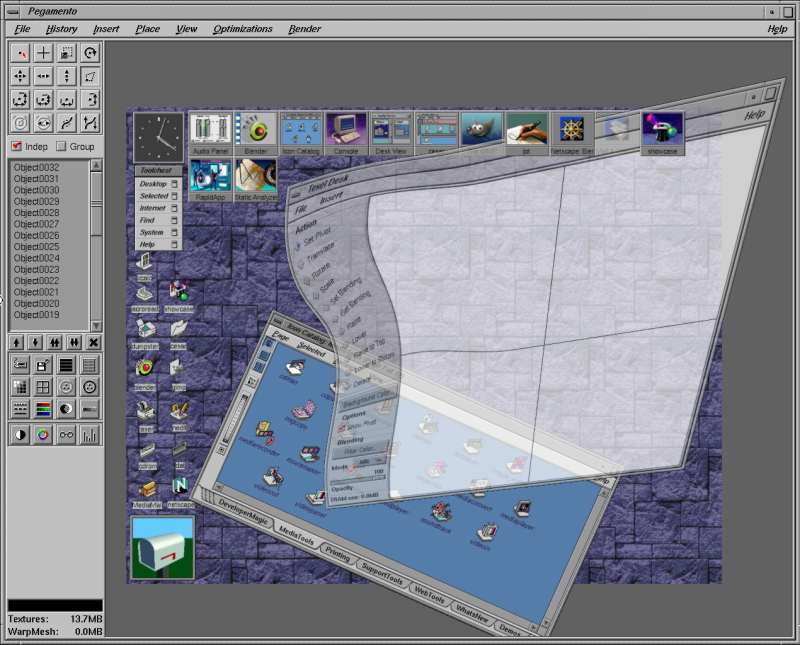Click the glasses icon in bottom row
Viewport: 800px width, 645px height.
pyautogui.click(x=67, y=435)
